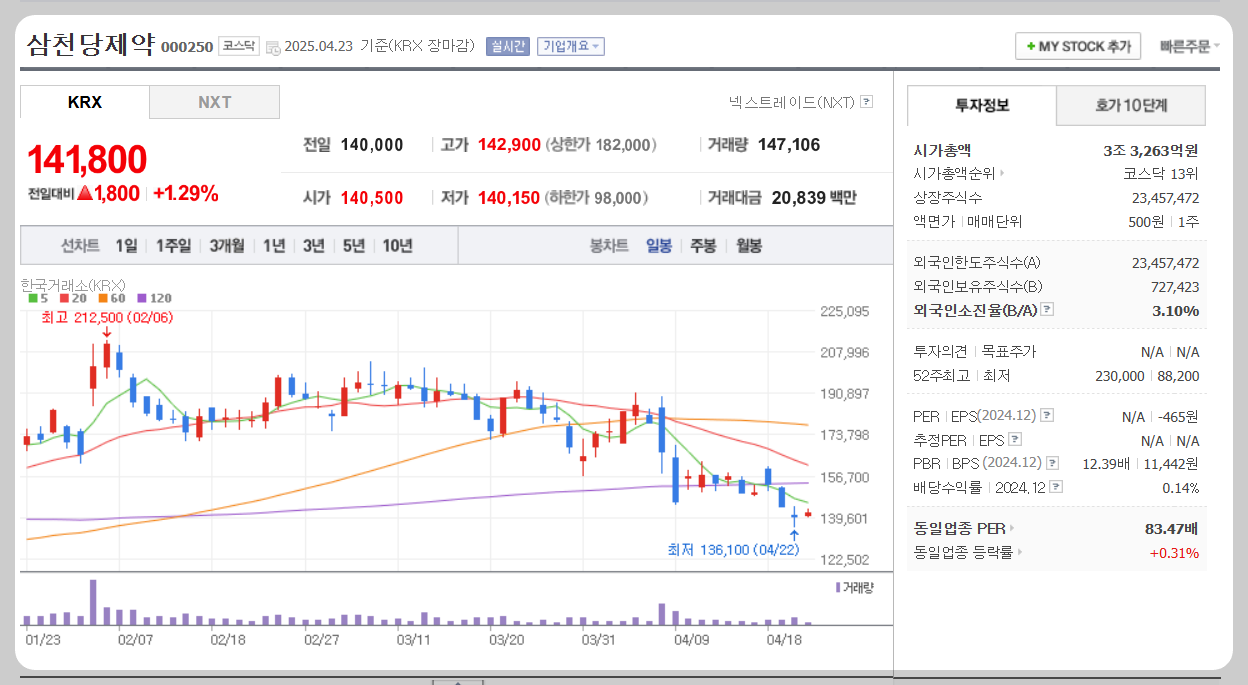1248x685 pixels.
Task: Switch to the NXT exchange tab
Action: (x=214, y=102)
